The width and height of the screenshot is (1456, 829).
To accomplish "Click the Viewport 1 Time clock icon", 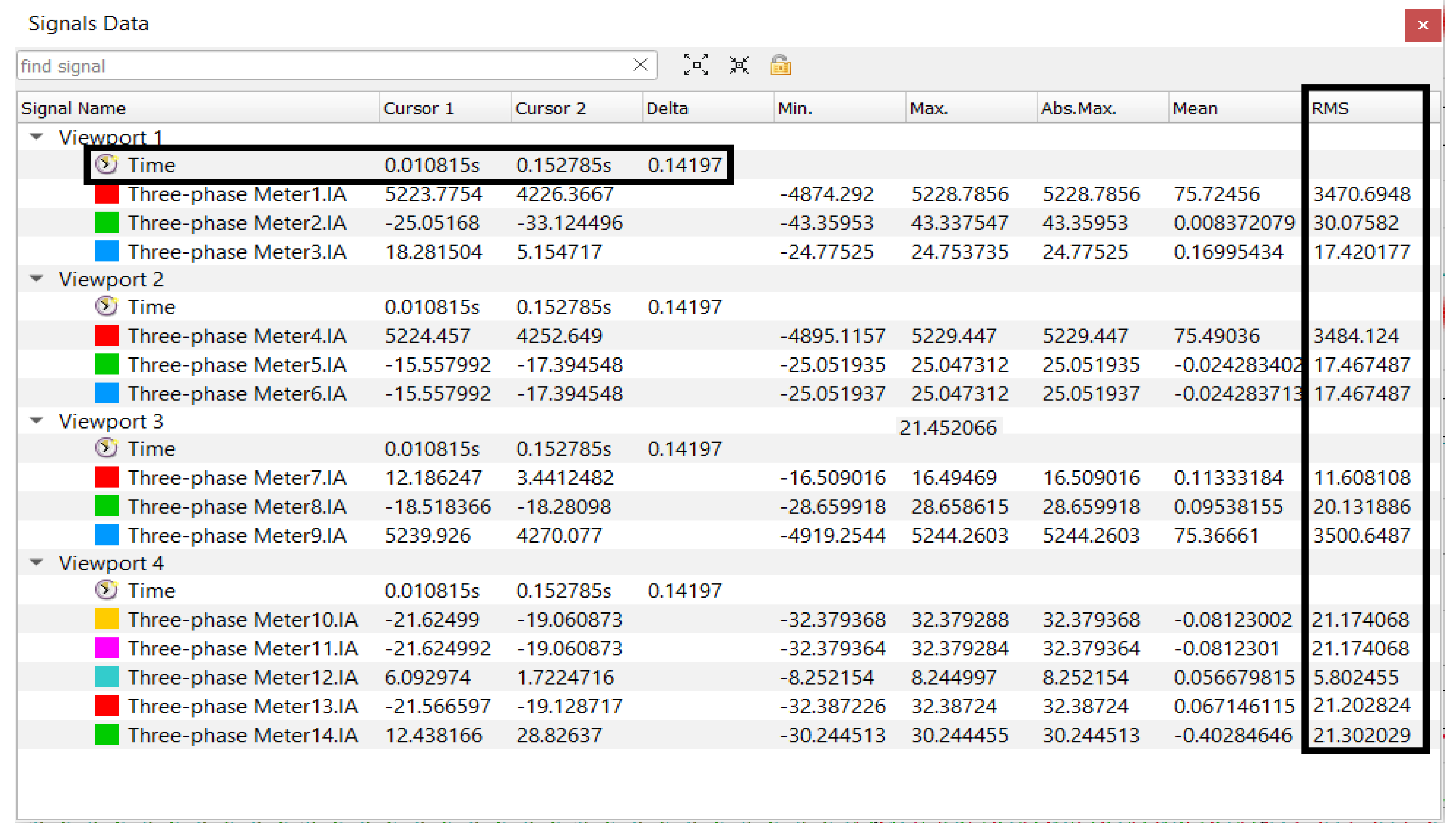I will click(x=106, y=165).
